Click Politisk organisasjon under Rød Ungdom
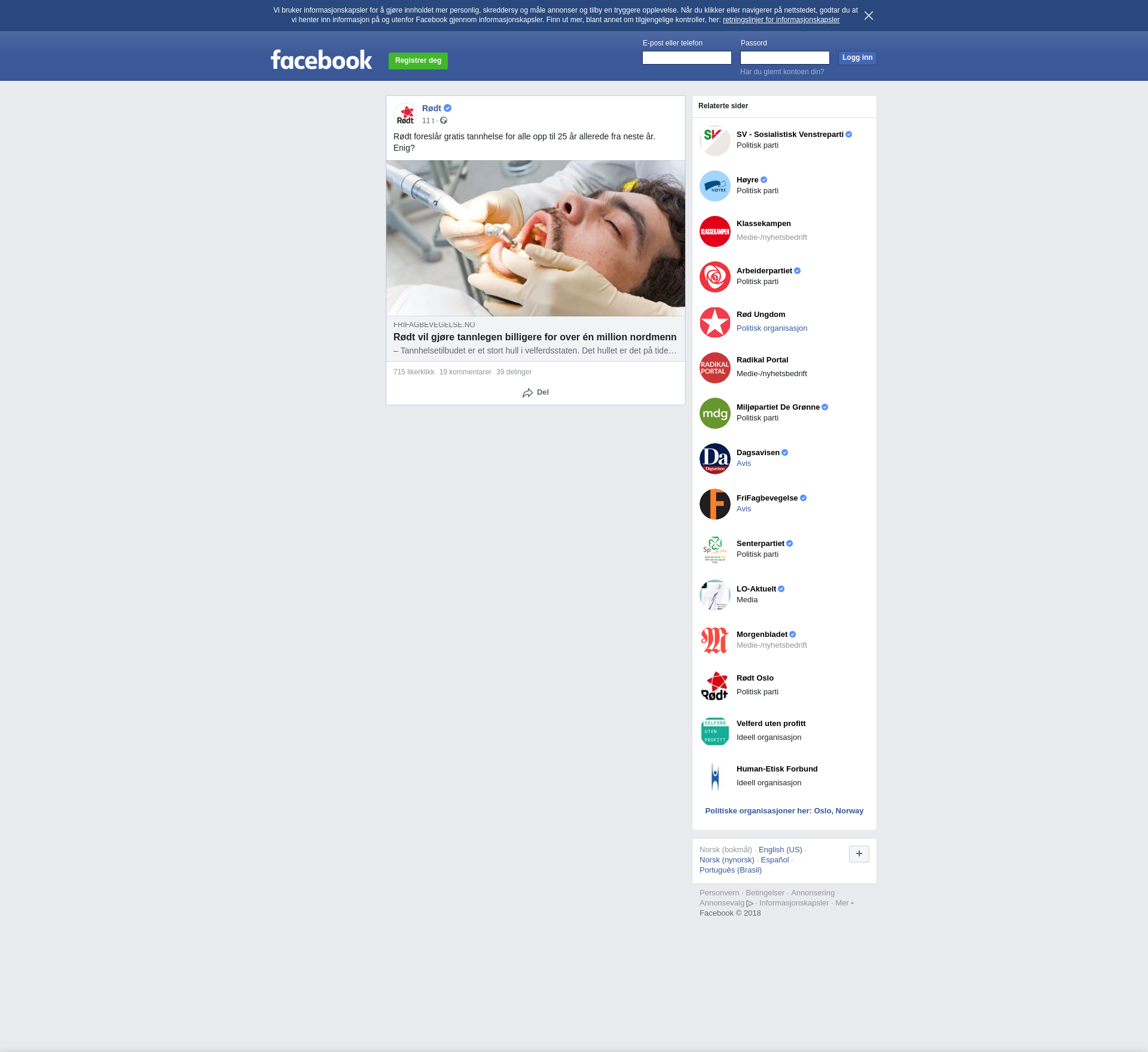This screenshot has width=1148, height=1052. (772, 328)
